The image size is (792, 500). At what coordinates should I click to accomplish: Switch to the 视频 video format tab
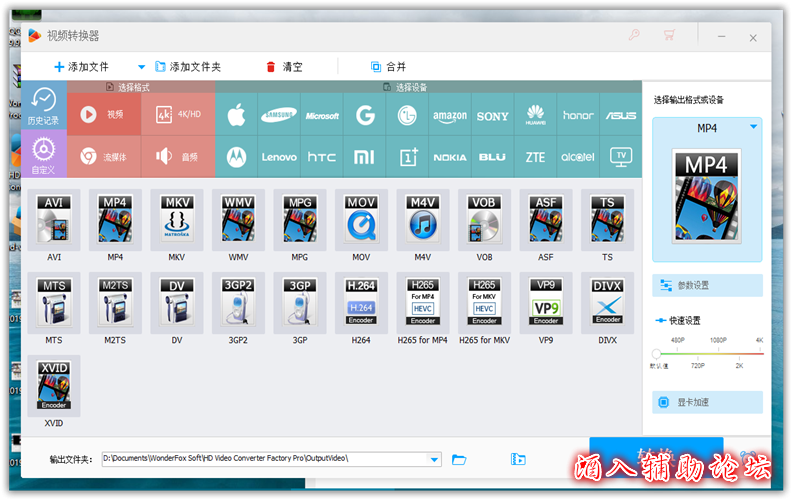(105, 115)
